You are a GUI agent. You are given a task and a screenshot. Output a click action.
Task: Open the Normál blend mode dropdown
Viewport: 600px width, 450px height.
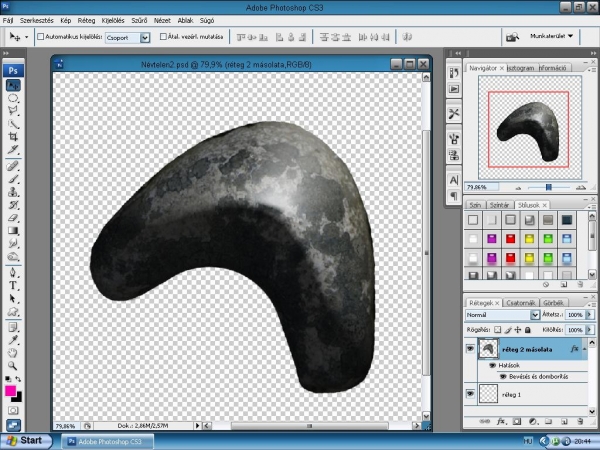pos(535,315)
